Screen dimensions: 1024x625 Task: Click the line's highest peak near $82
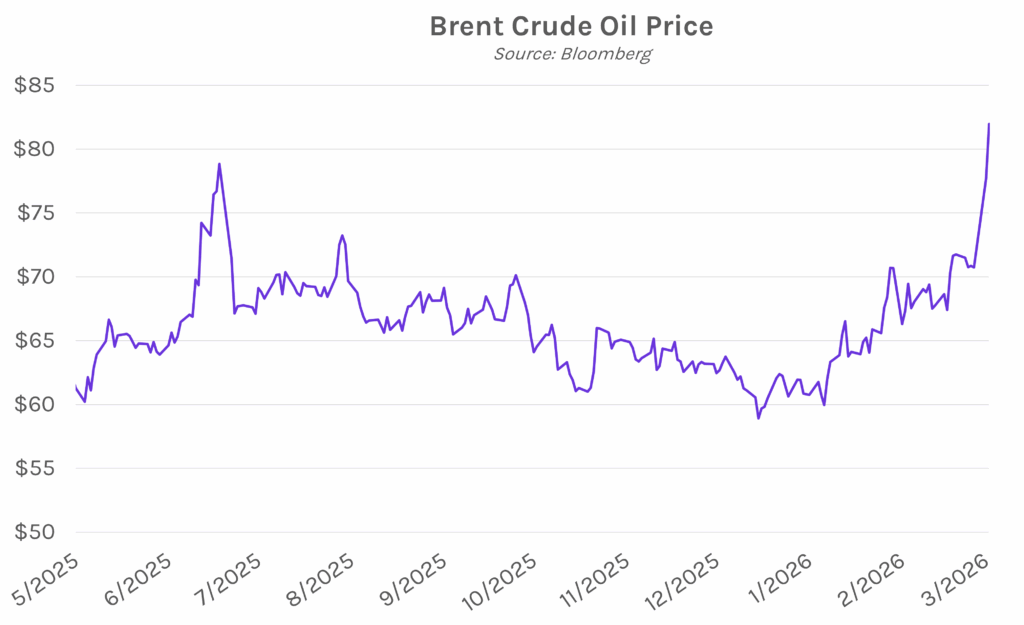pos(989,124)
